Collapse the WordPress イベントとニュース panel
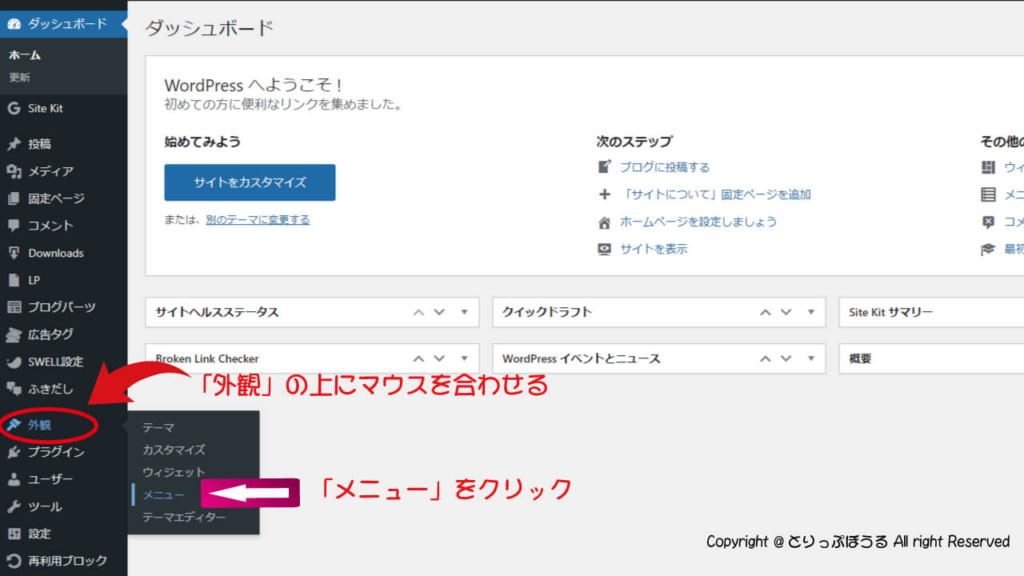 pyautogui.click(x=811, y=359)
